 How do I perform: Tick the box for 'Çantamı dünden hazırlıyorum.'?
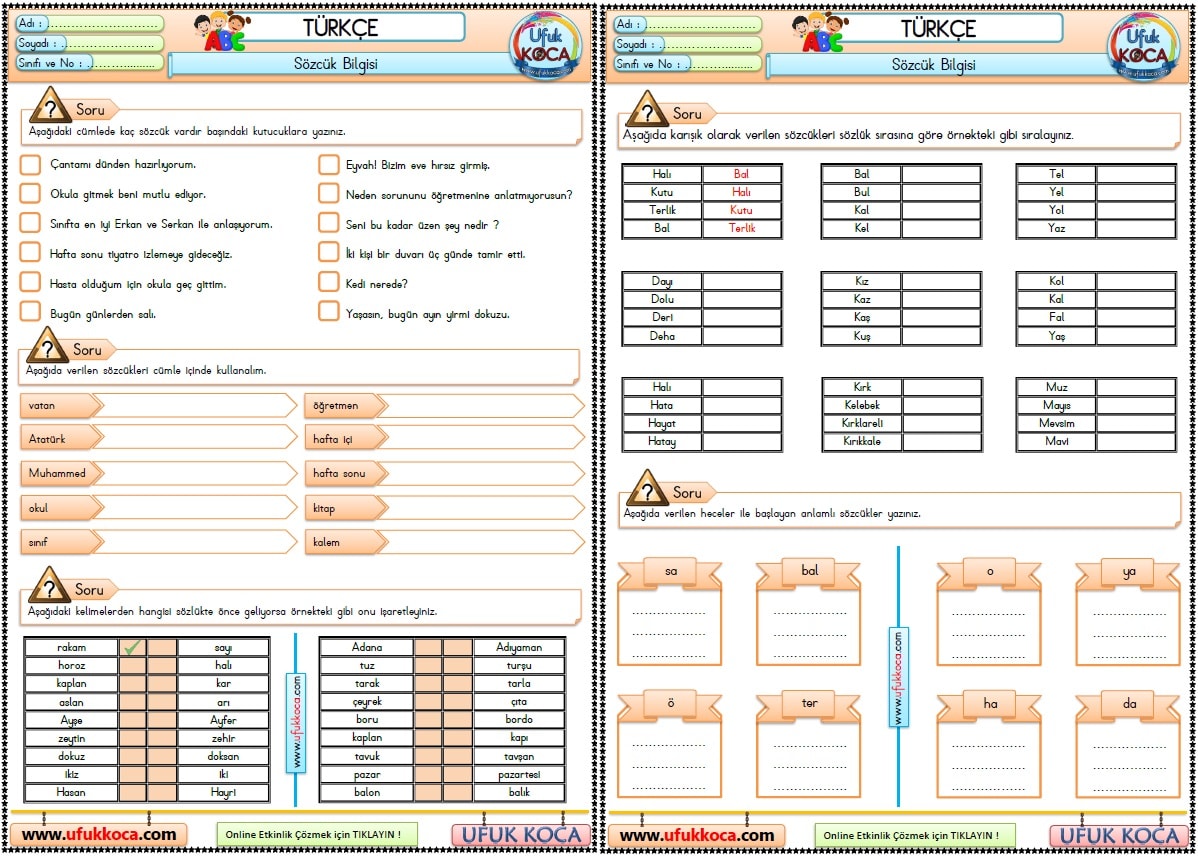31,164
